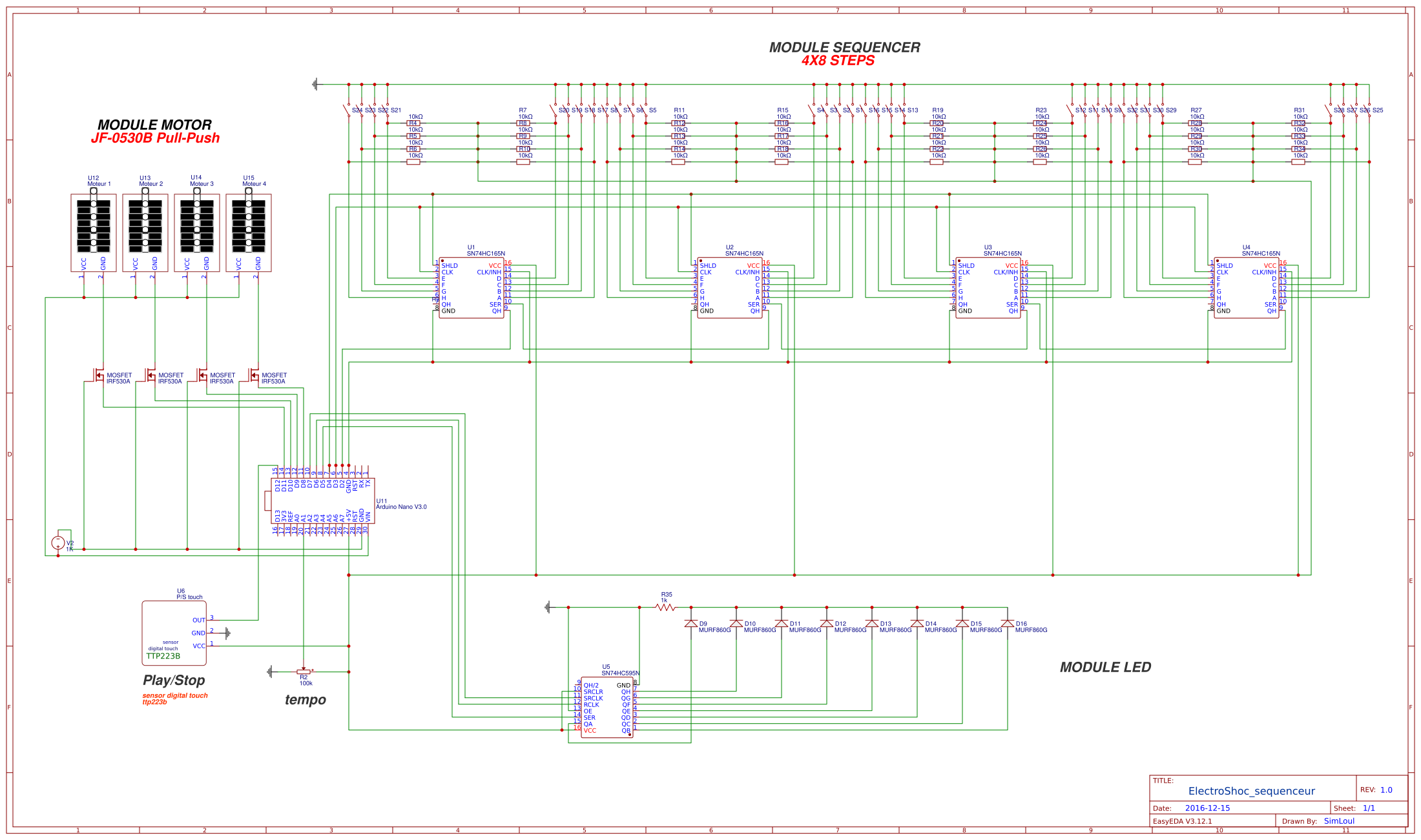Click the SN74HC165N chip U4
The width and height of the screenshot is (1421, 840).
(1247, 287)
